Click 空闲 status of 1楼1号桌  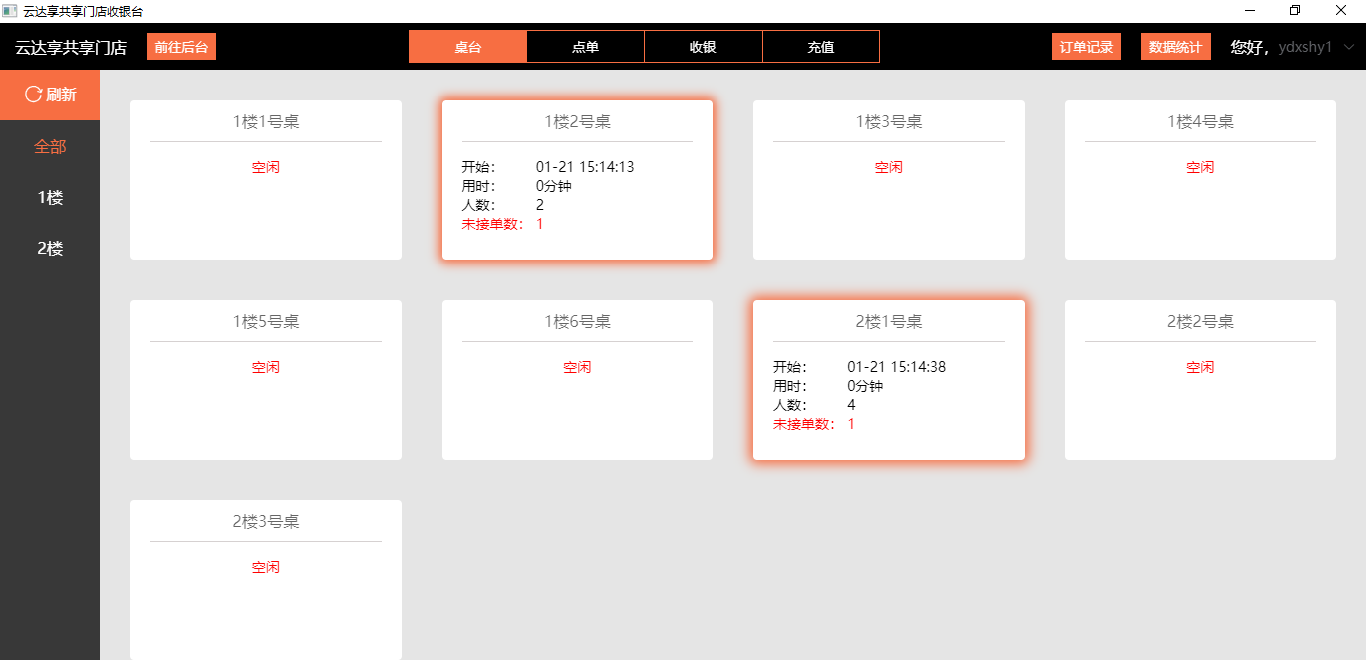click(x=266, y=167)
